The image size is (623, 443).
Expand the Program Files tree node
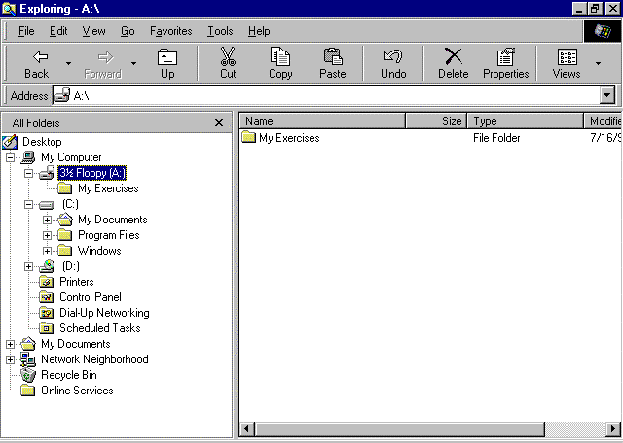pyautogui.click(x=48, y=235)
